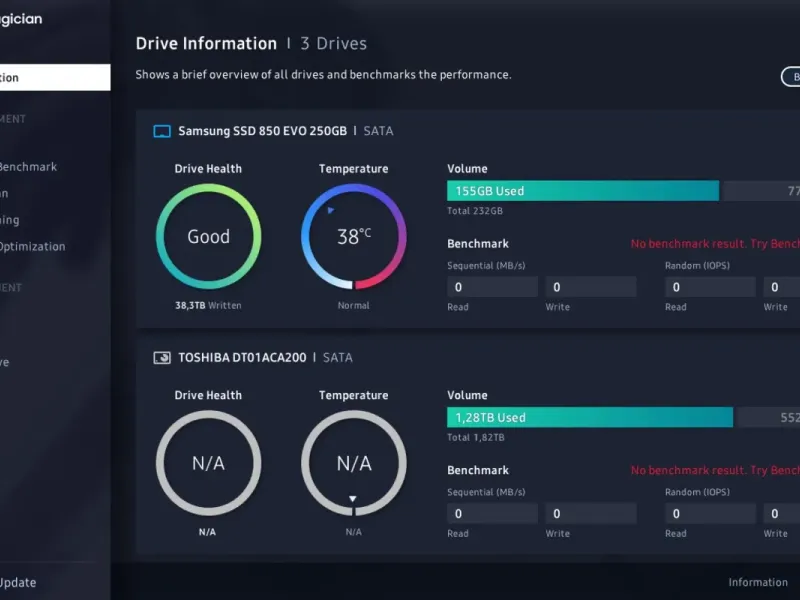Screen dimensions: 800x600
Task: Open the Performance Benchmark menu item
Action: (29, 167)
